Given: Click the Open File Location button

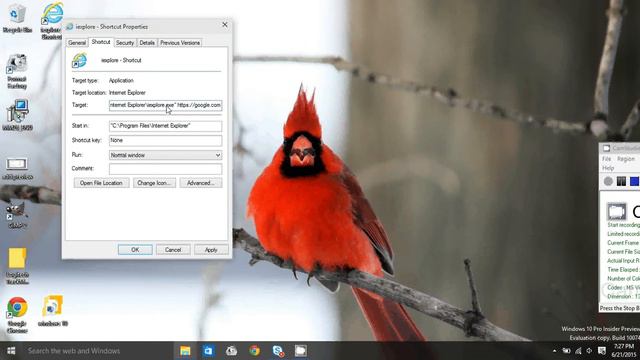Looking at the screenshot, I should coord(101,183).
